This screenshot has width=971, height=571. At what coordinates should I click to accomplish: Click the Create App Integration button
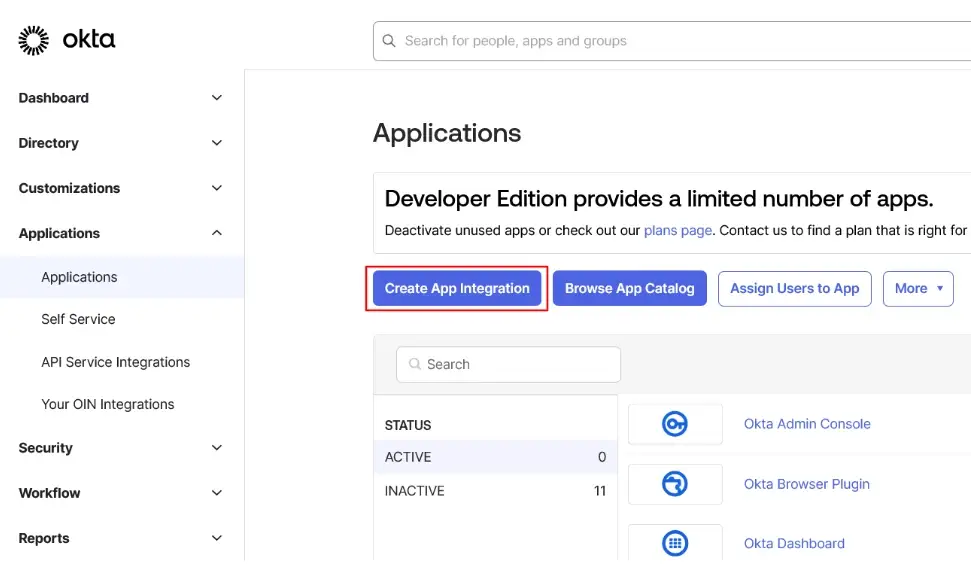pyautogui.click(x=457, y=289)
